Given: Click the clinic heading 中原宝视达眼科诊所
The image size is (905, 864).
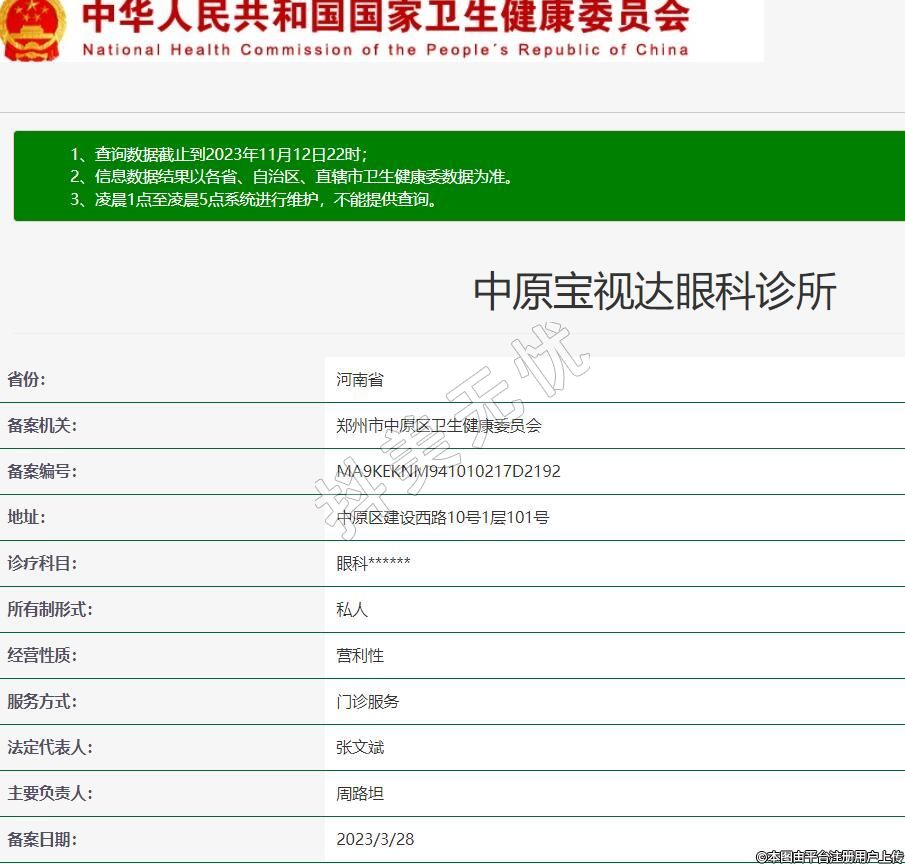Looking at the screenshot, I should click(654, 292).
